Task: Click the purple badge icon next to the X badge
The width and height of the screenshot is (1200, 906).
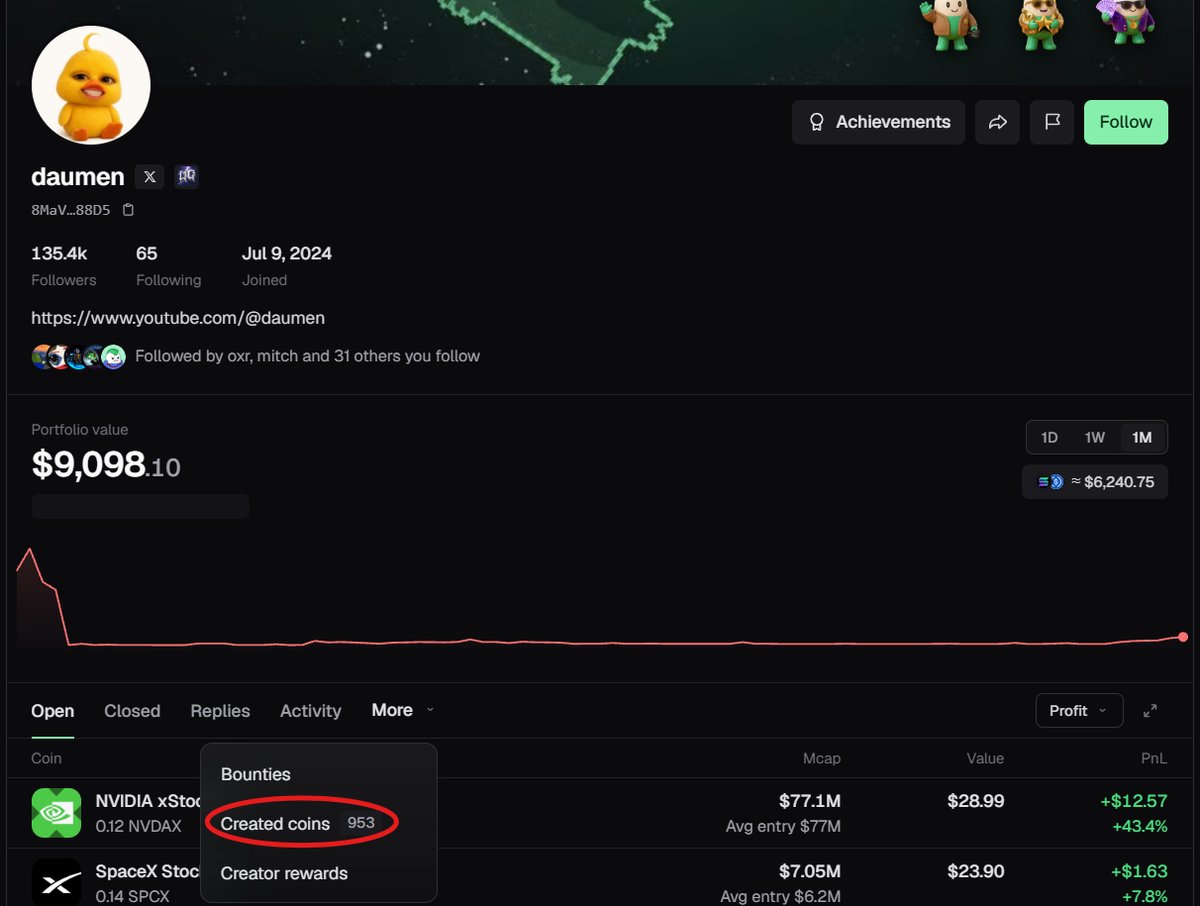Action: [x=187, y=177]
